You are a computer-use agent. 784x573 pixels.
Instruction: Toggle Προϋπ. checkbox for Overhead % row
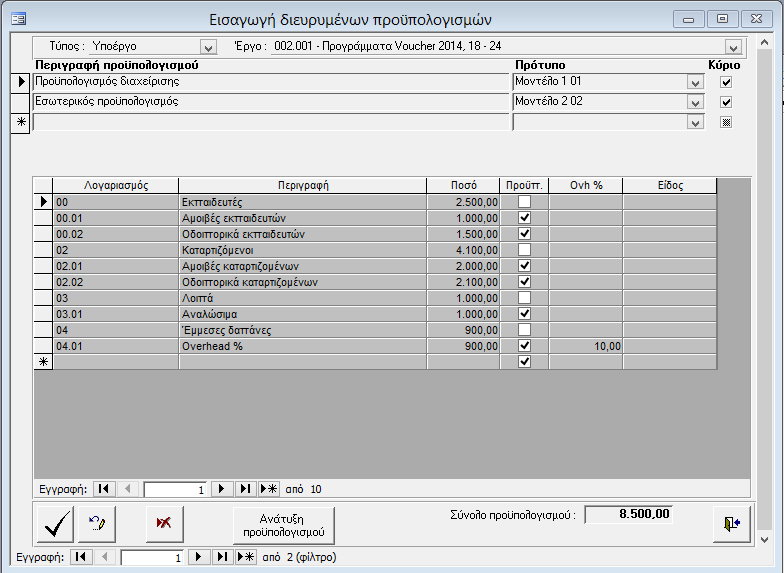tap(524, 346)
